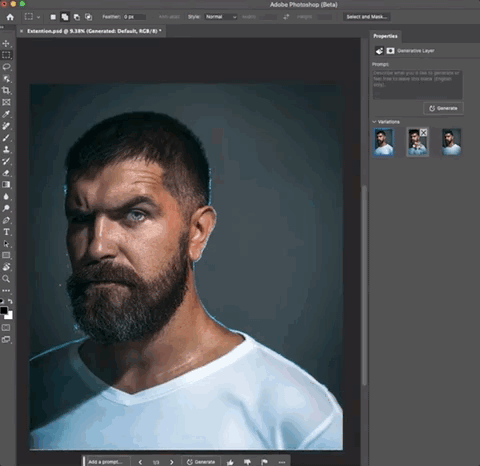This screenshot has height=466, width=480.
Task: Open the Style dropdown set to Normal
Action: (x=221, y=17)
